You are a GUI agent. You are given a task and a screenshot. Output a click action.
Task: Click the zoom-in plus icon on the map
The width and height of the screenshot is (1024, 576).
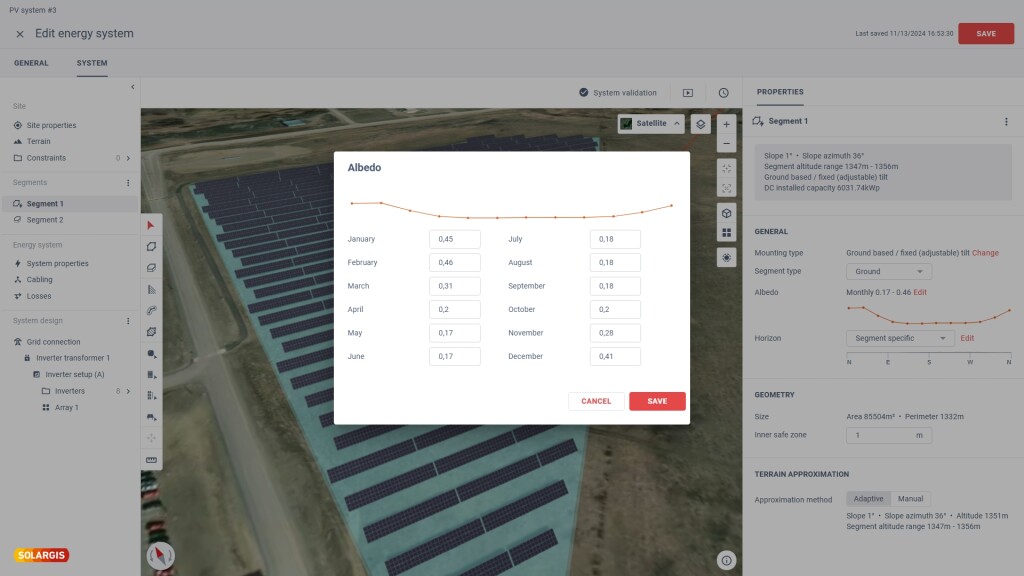(727, 124)
